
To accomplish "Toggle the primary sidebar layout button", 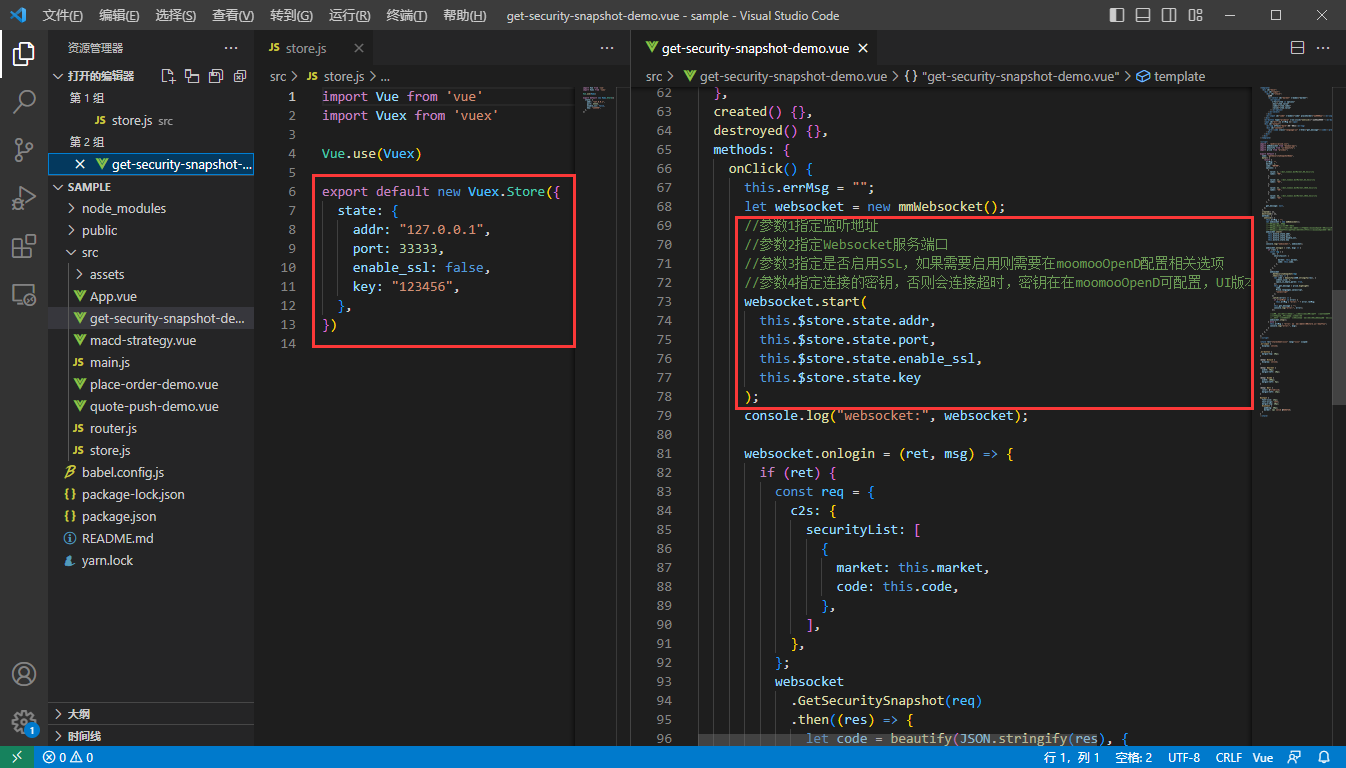I will tap(1118, 16).
